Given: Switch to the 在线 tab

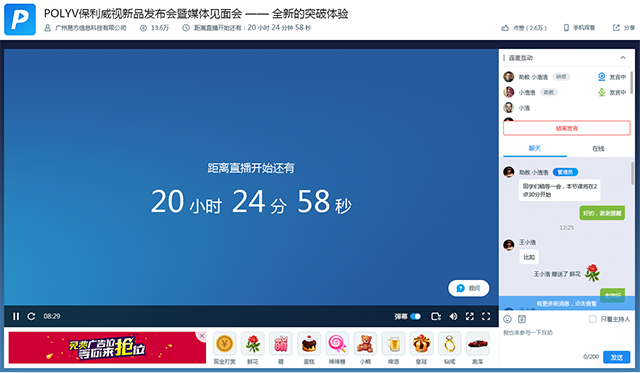Looking at the screenshot, I should point(598,149).
